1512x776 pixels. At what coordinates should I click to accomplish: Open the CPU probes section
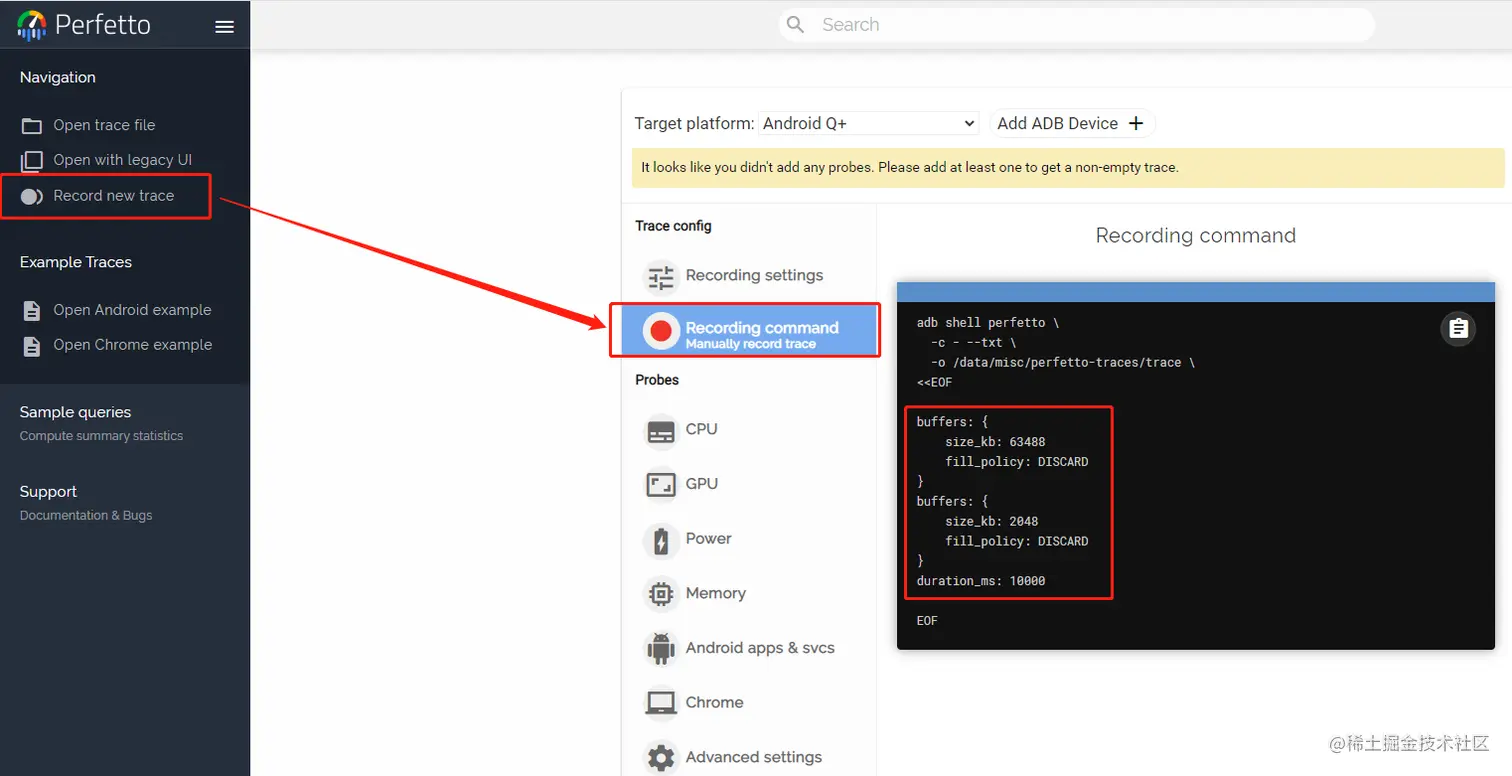point(749,430)
